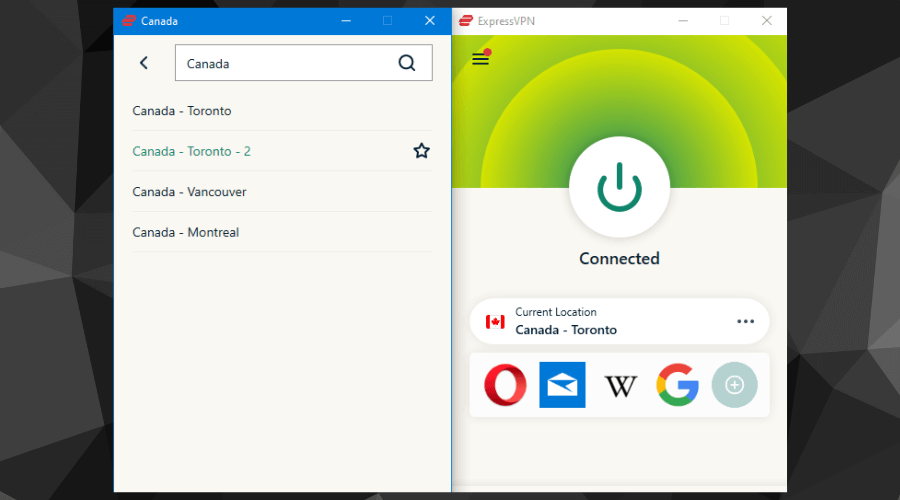Viewport: 900px width, 500px height.
Task: Open the Current Location selector card
Action: tap(619, 321)
